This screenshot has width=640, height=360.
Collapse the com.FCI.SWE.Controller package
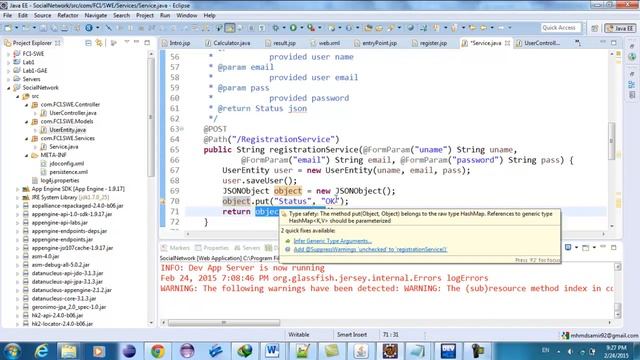point(27,105)
